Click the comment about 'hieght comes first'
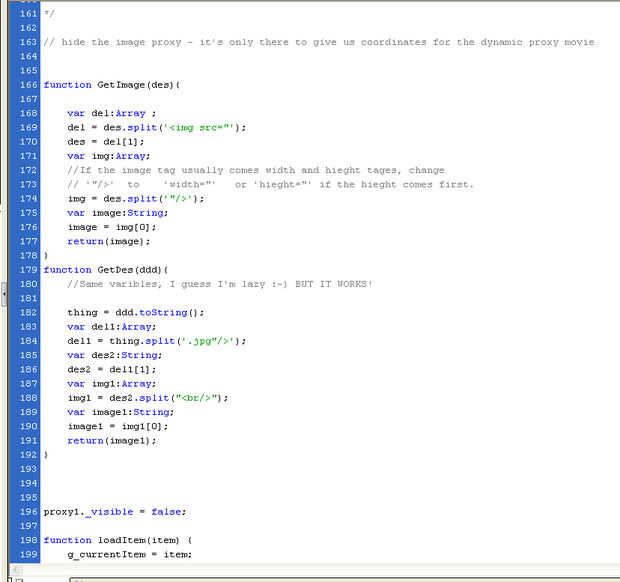This screenshot has width=620, height=582. tap(270, 185)
